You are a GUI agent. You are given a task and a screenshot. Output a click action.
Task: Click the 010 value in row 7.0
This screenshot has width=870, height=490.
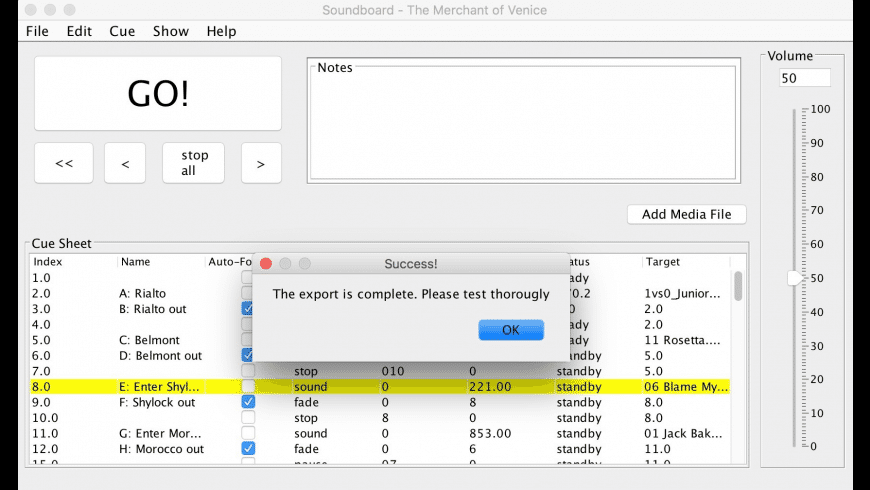(393, 371)
